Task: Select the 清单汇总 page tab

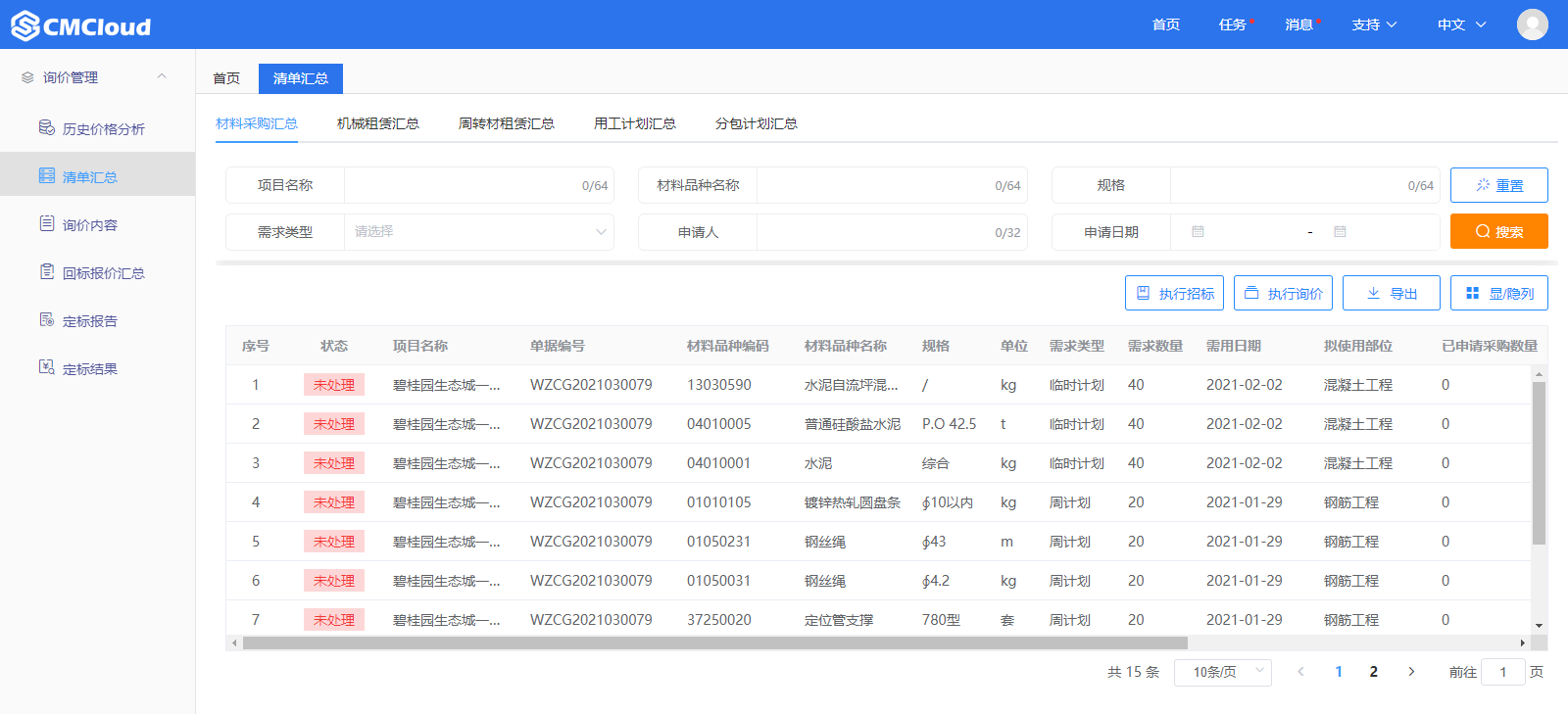Action: pos(301,78)
